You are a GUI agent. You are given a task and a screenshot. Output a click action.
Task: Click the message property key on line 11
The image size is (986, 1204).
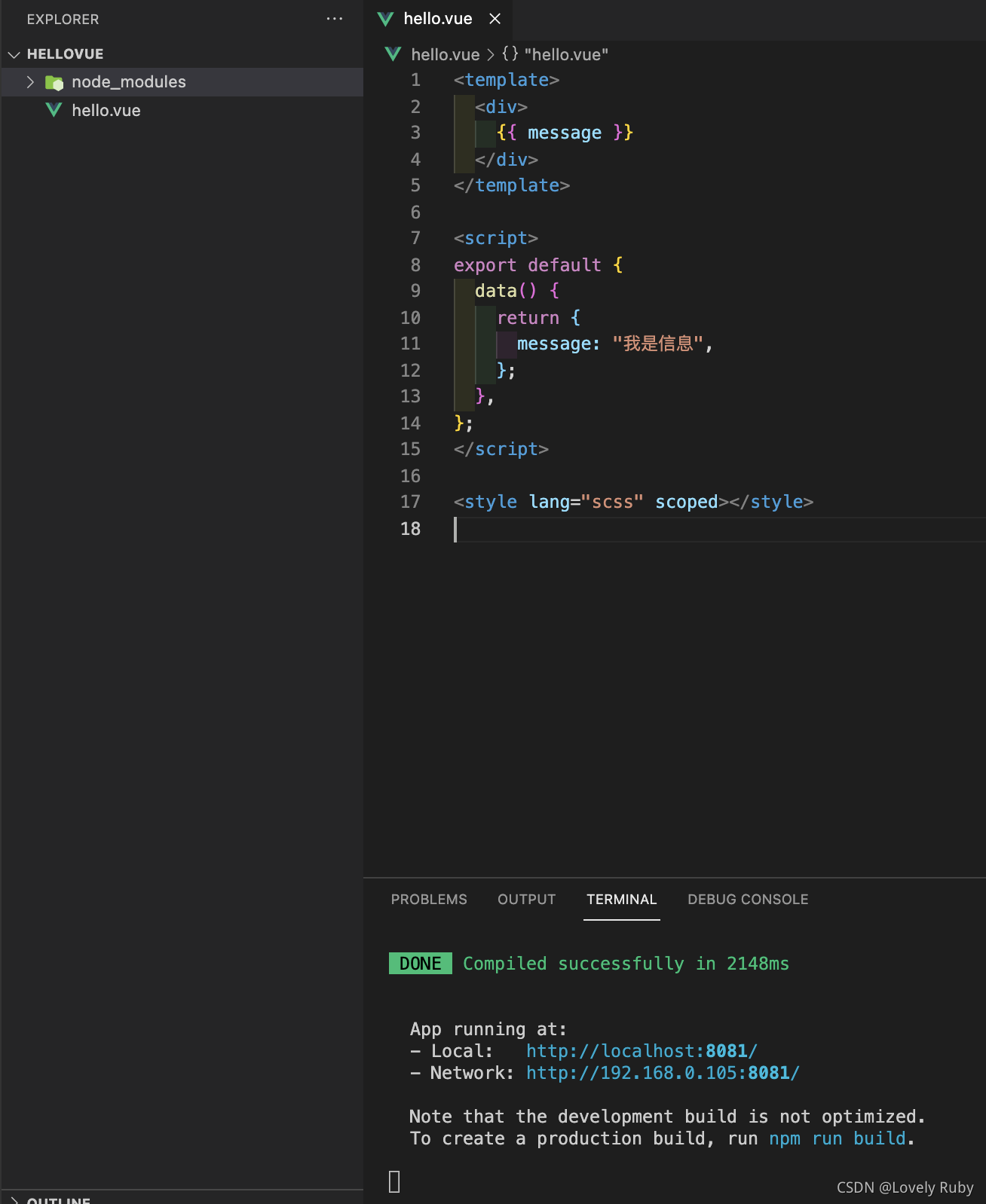pos(555,344)
